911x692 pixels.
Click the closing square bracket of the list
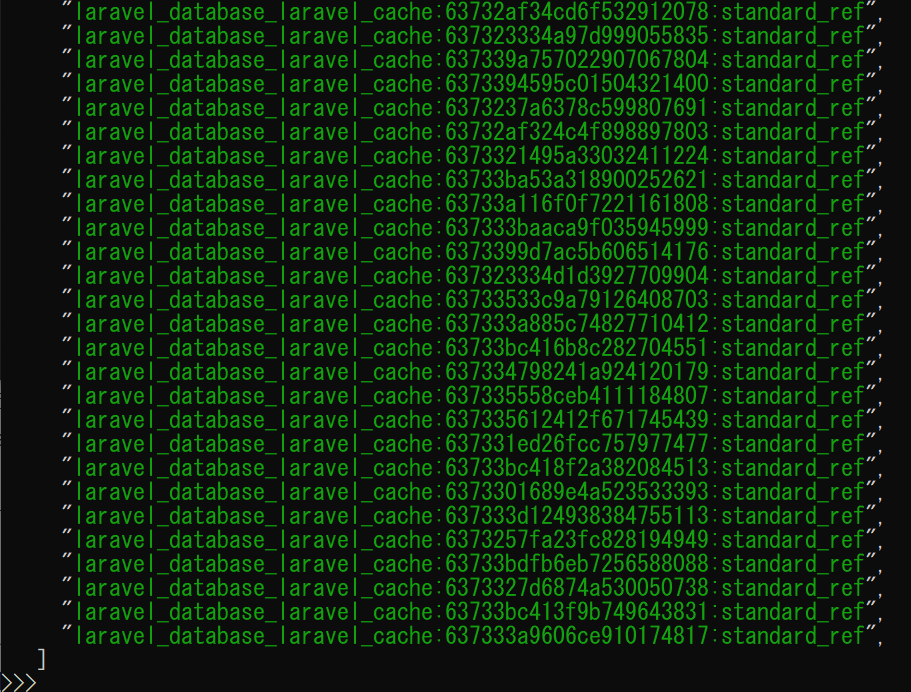41,659
